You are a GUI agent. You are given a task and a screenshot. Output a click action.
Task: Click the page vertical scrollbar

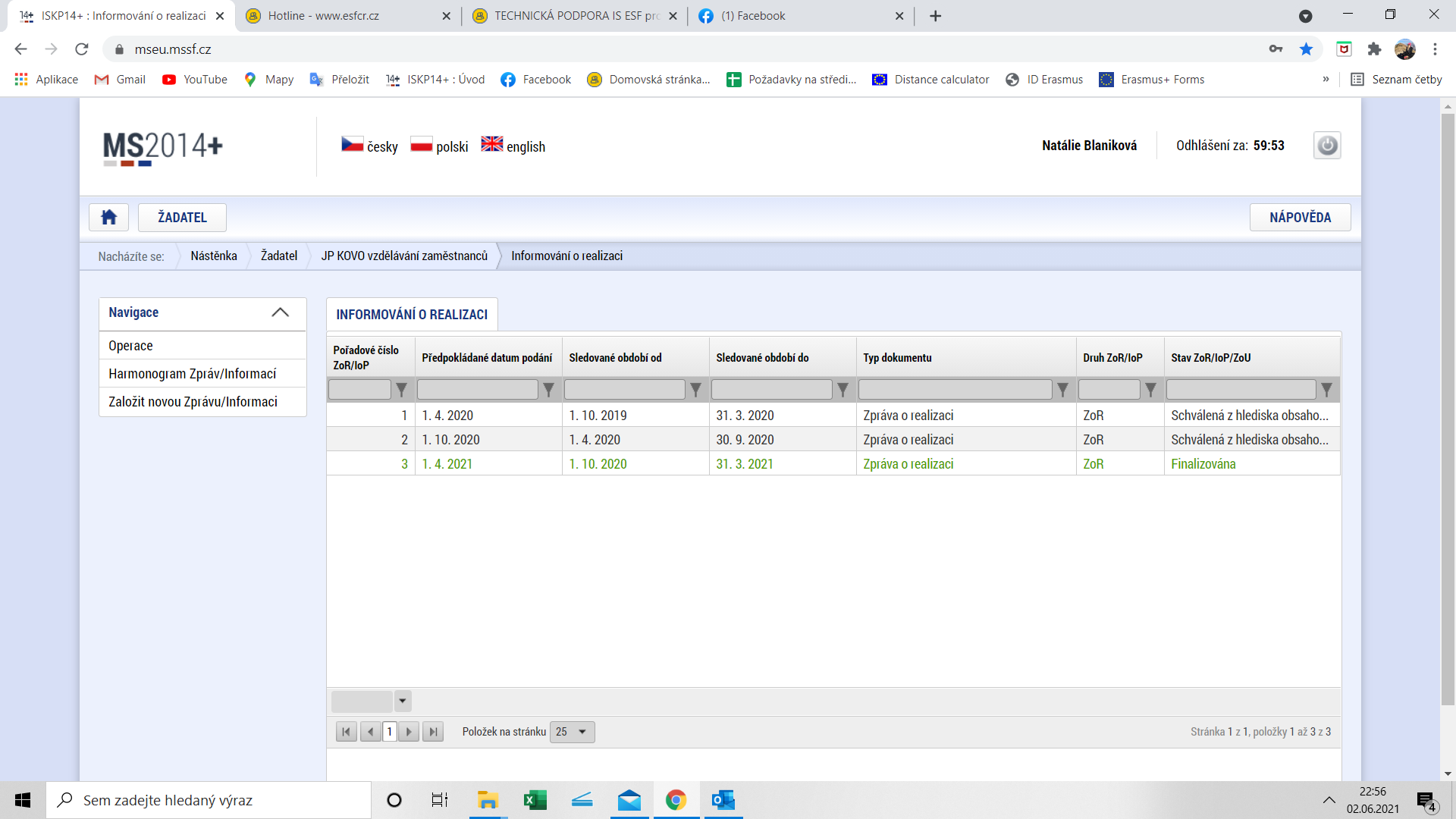click(1448, 409)
